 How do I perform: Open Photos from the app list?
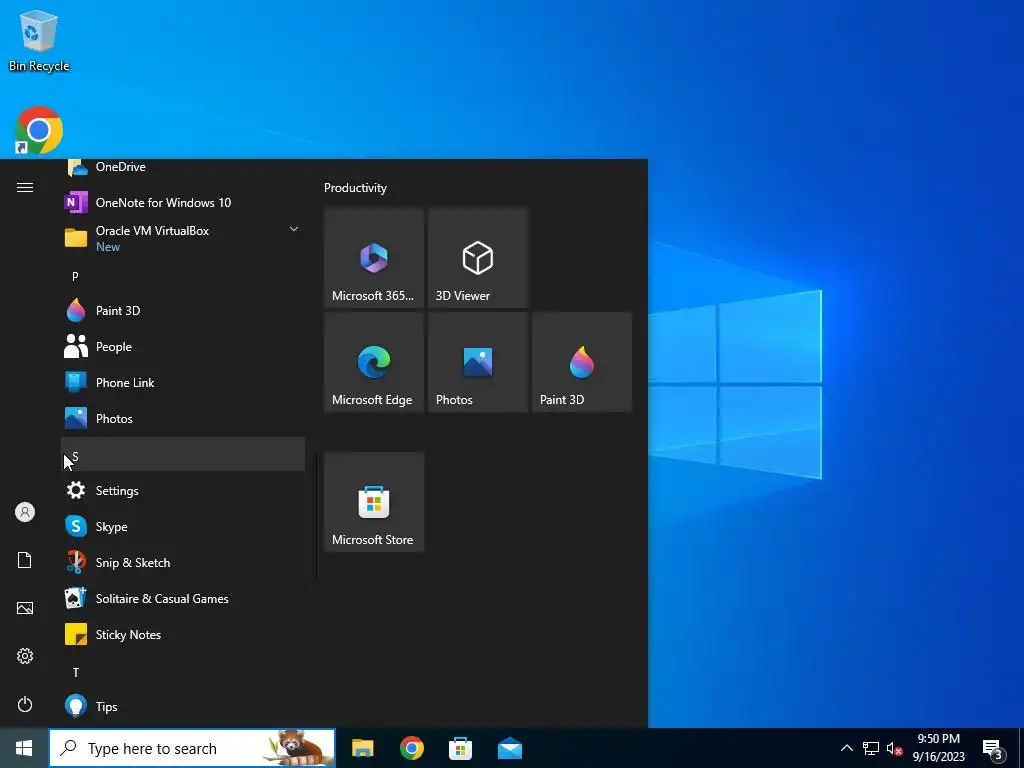pos(183,419)
